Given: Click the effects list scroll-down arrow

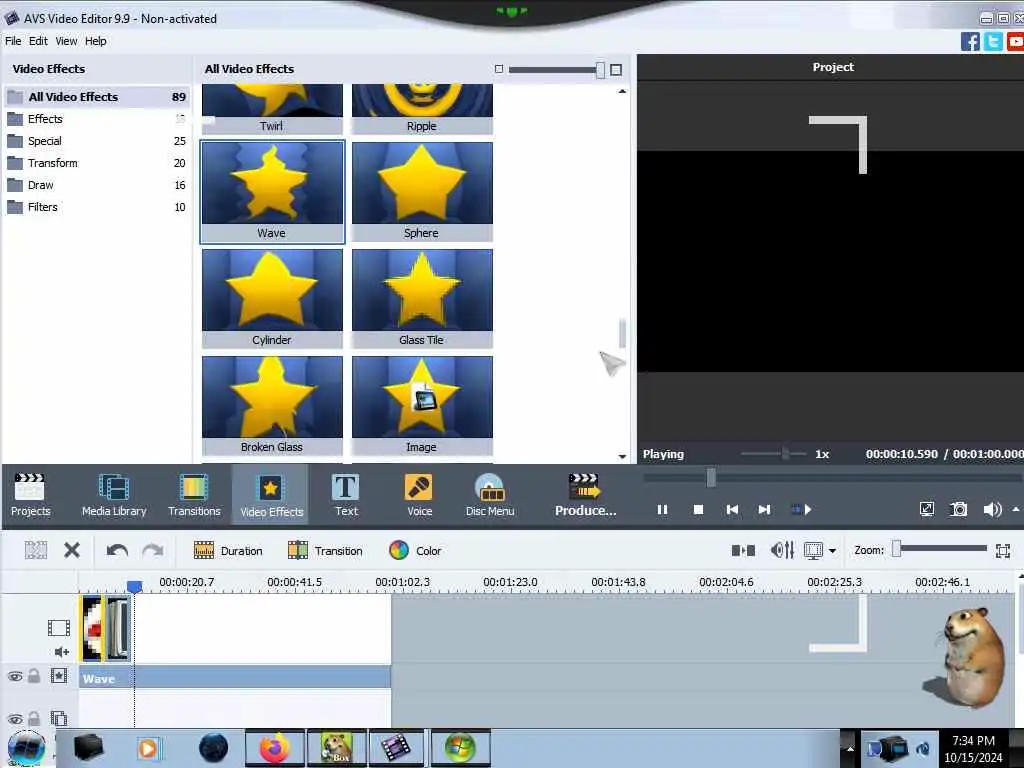Looking at the screenshot, I should pos(622,456).
